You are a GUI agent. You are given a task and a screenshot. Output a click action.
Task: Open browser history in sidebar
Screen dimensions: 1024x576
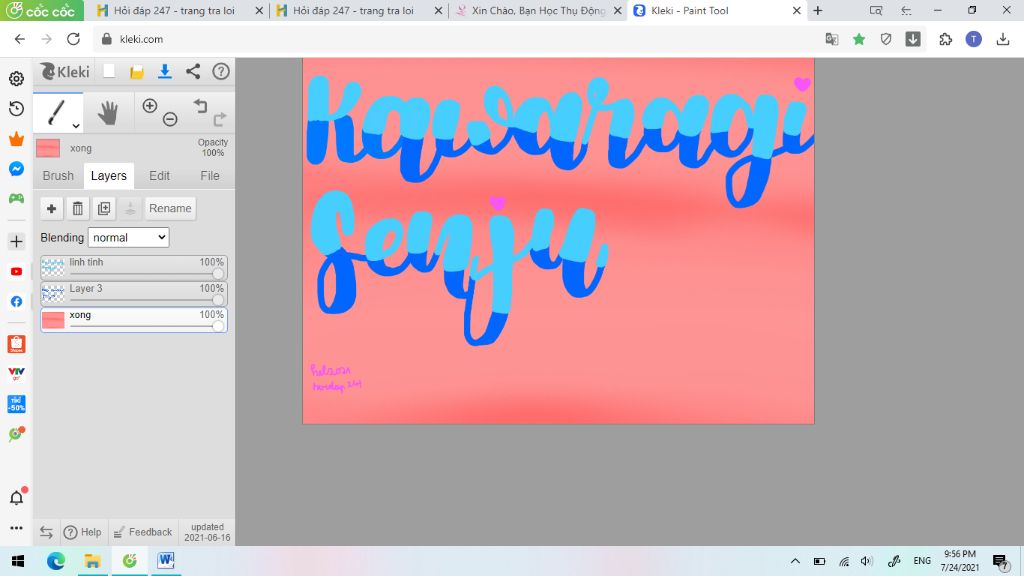pyautogui.click(x=16, y=108)
